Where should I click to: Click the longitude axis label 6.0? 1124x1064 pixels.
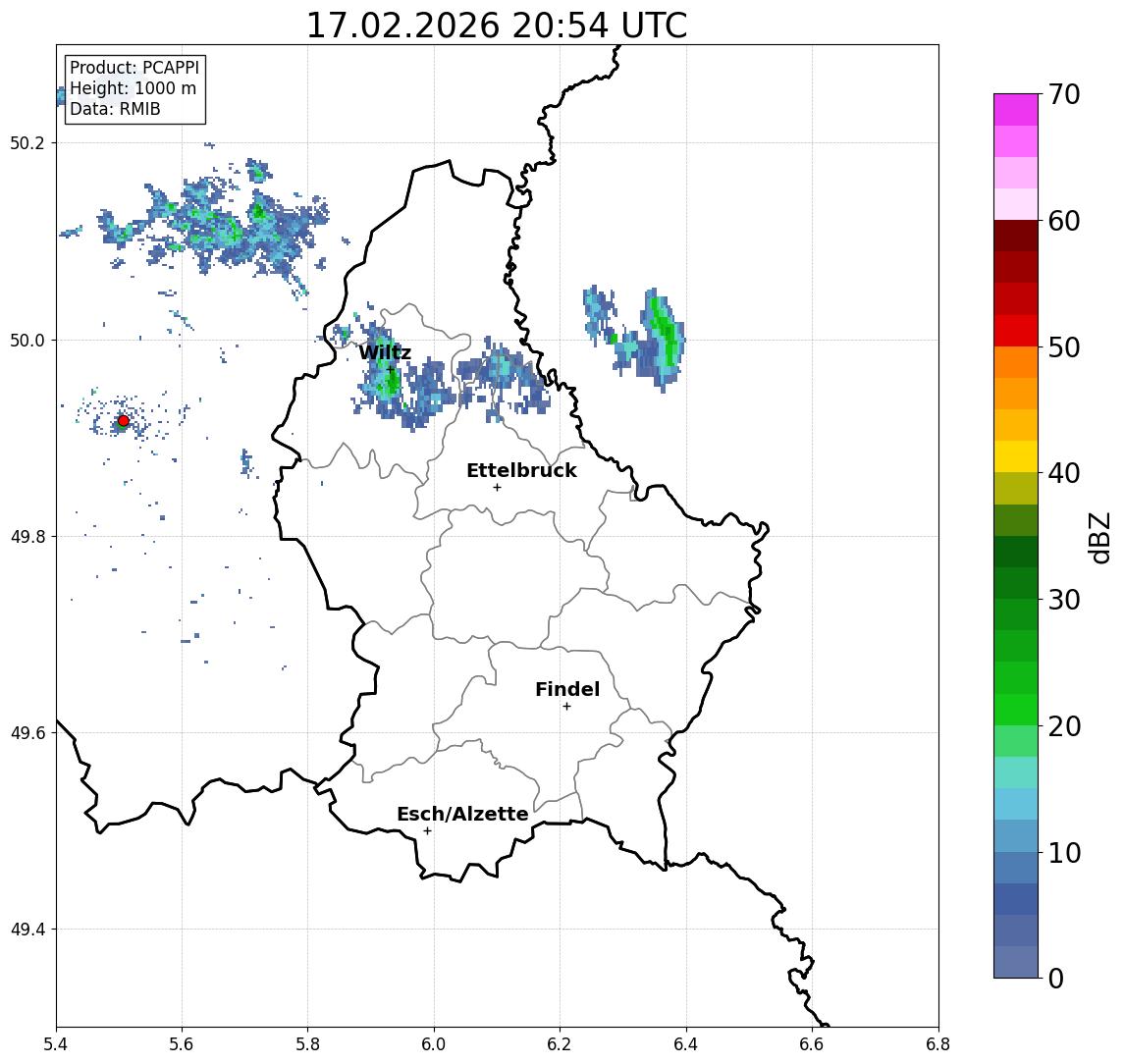(434, 1044)
